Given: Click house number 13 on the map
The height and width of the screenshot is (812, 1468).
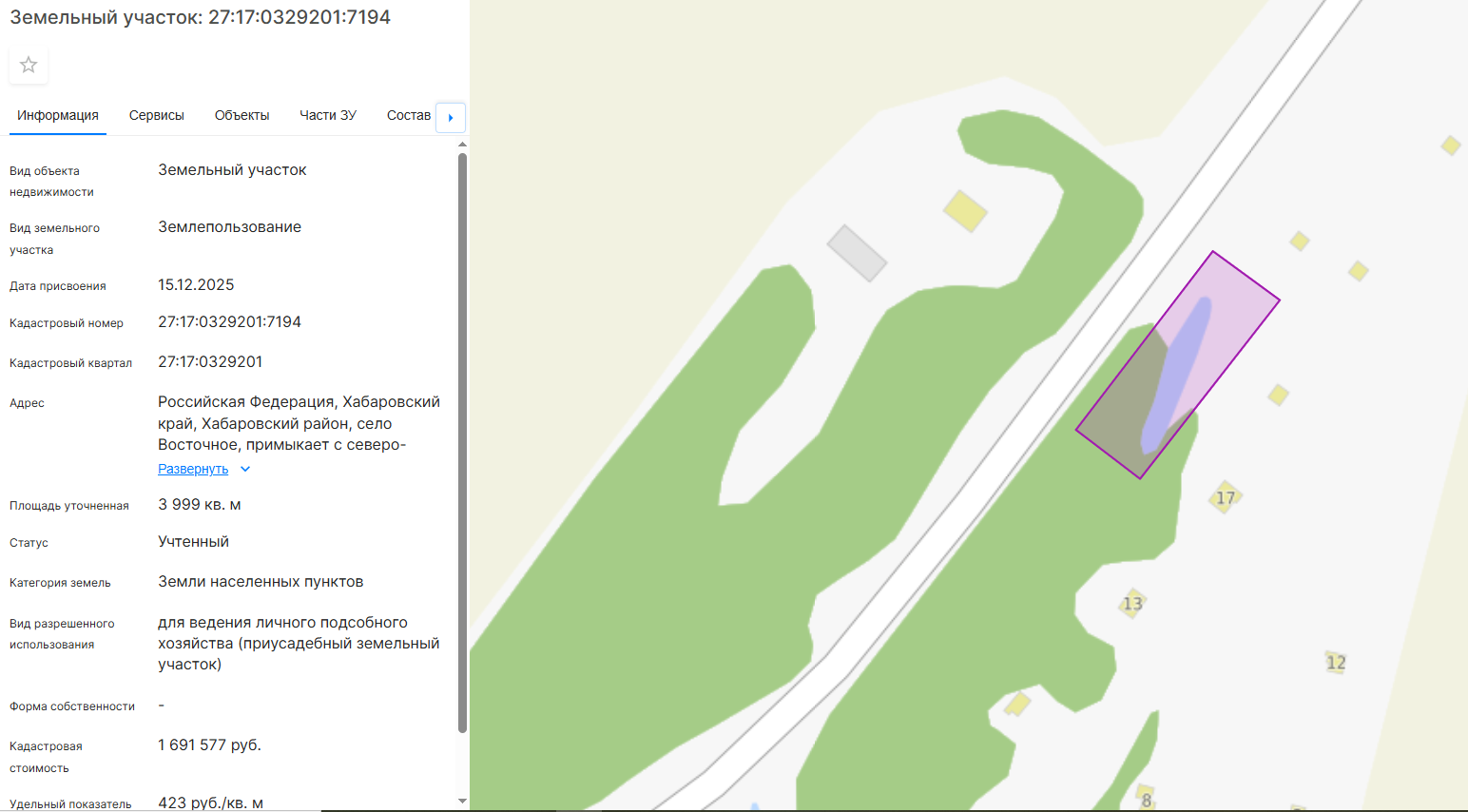Looking at the screenshot, I should [x=1132, y=603].
